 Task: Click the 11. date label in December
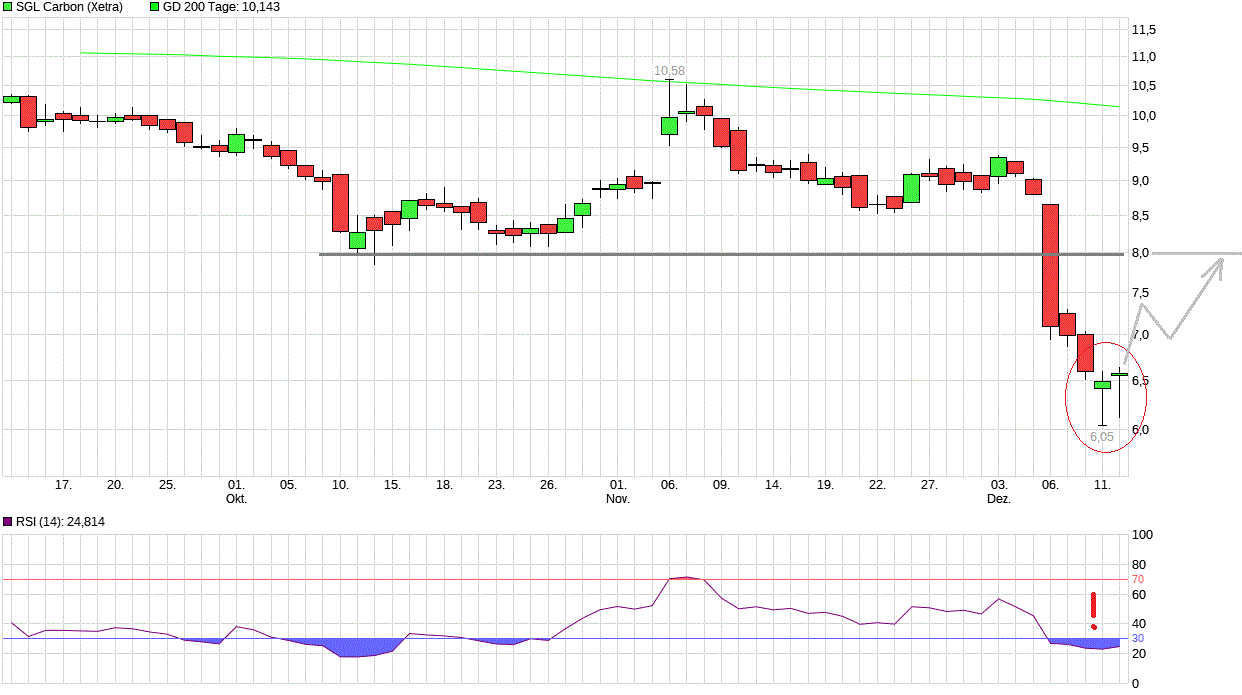coord(1102,484)
